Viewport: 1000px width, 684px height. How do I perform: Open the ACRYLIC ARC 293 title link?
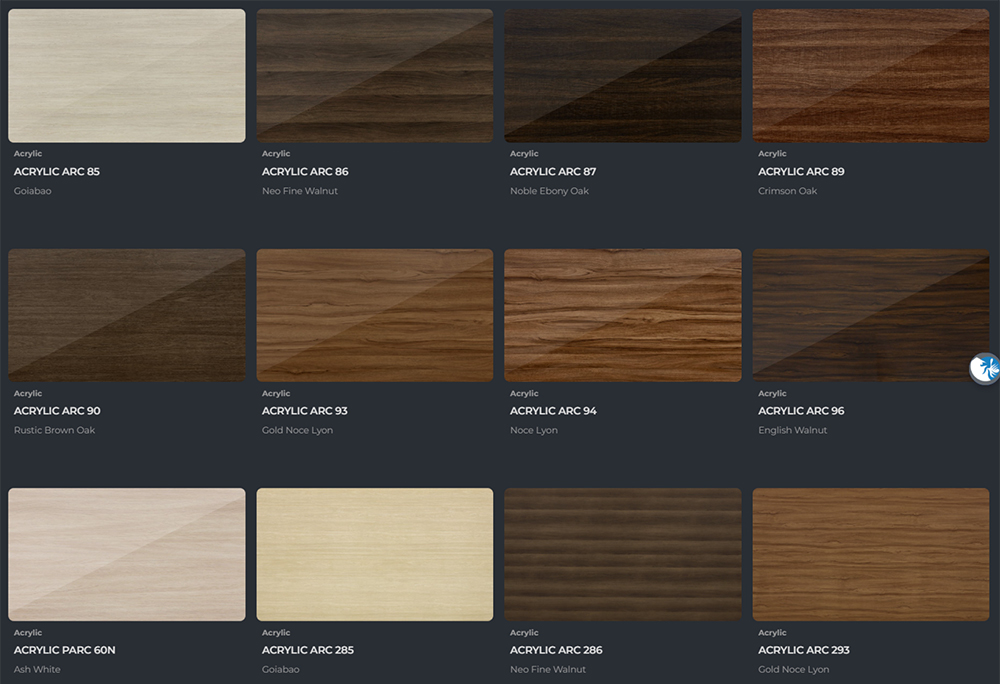tap(804, 650)
